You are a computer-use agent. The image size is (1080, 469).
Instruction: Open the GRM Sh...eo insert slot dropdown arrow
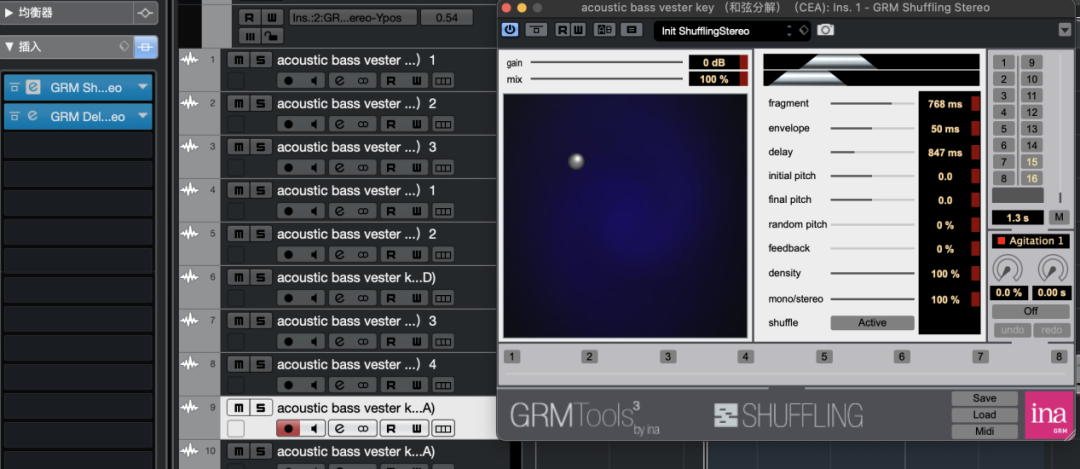pyautogui.click(x=143, y=87)
